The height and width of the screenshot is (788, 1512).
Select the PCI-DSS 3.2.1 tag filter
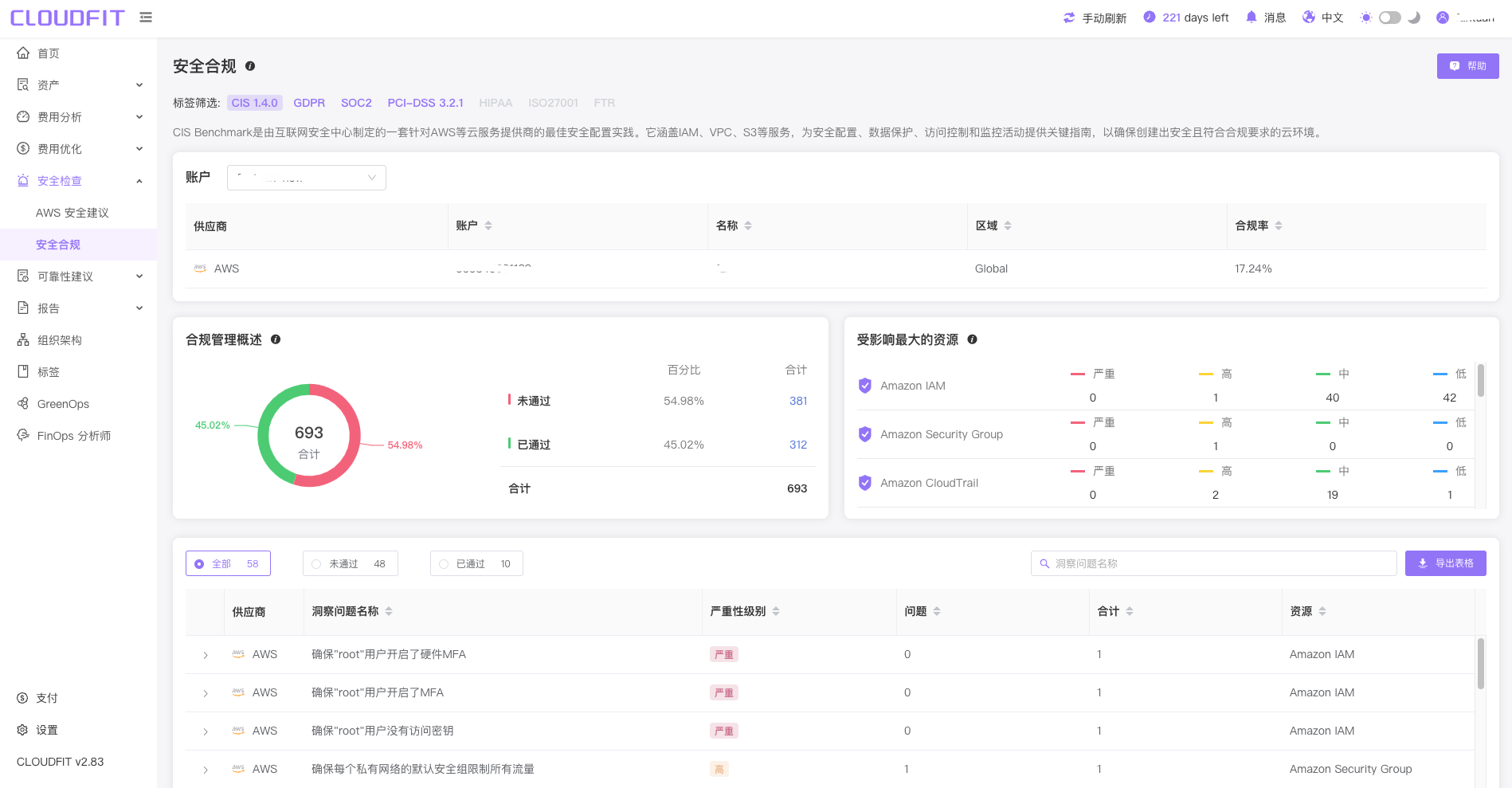click(x=425, y=103)
